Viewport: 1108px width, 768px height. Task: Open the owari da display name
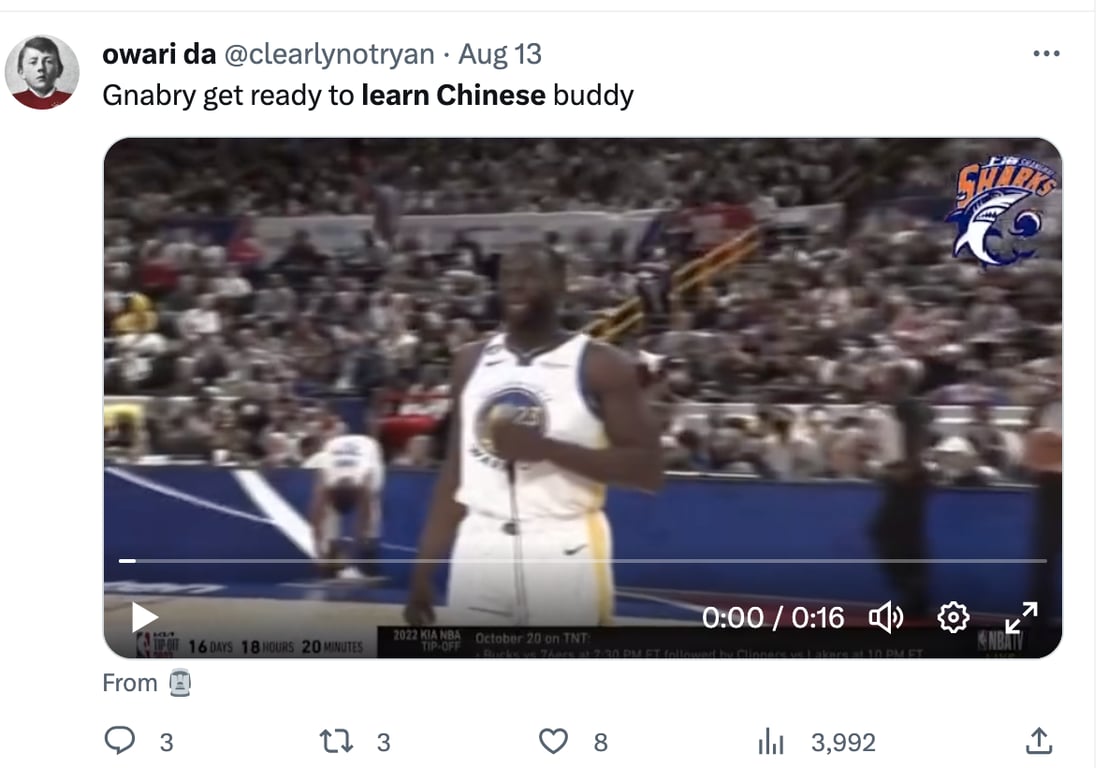click(159, 54)
